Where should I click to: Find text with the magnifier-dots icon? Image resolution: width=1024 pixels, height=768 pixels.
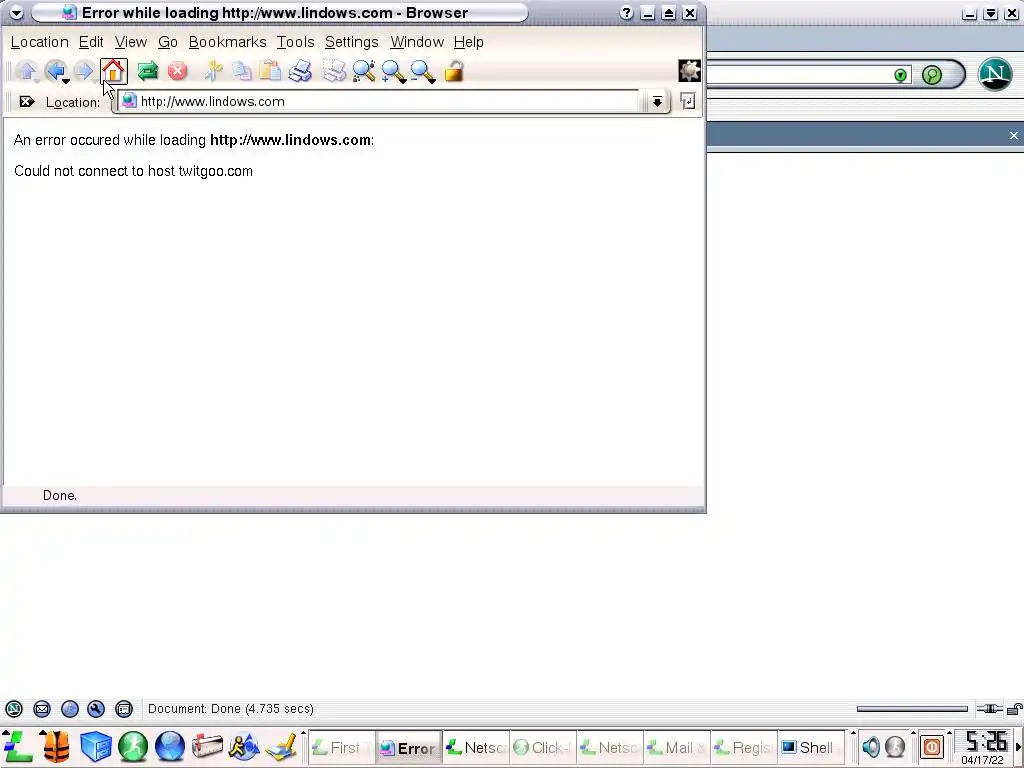click(x=364, y=71)
